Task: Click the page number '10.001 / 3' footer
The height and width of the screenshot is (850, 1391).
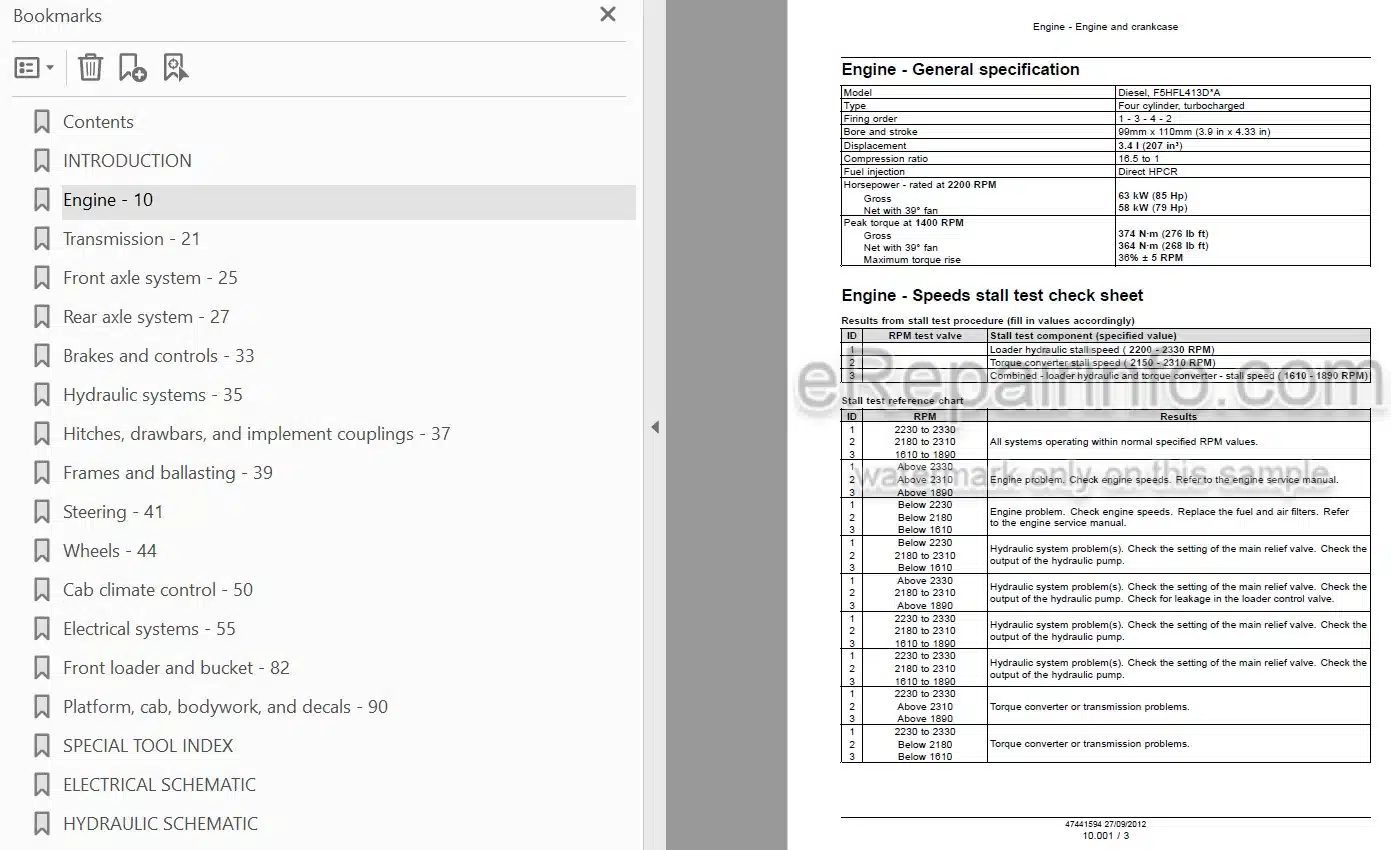Action: [x=1105, y=836]
